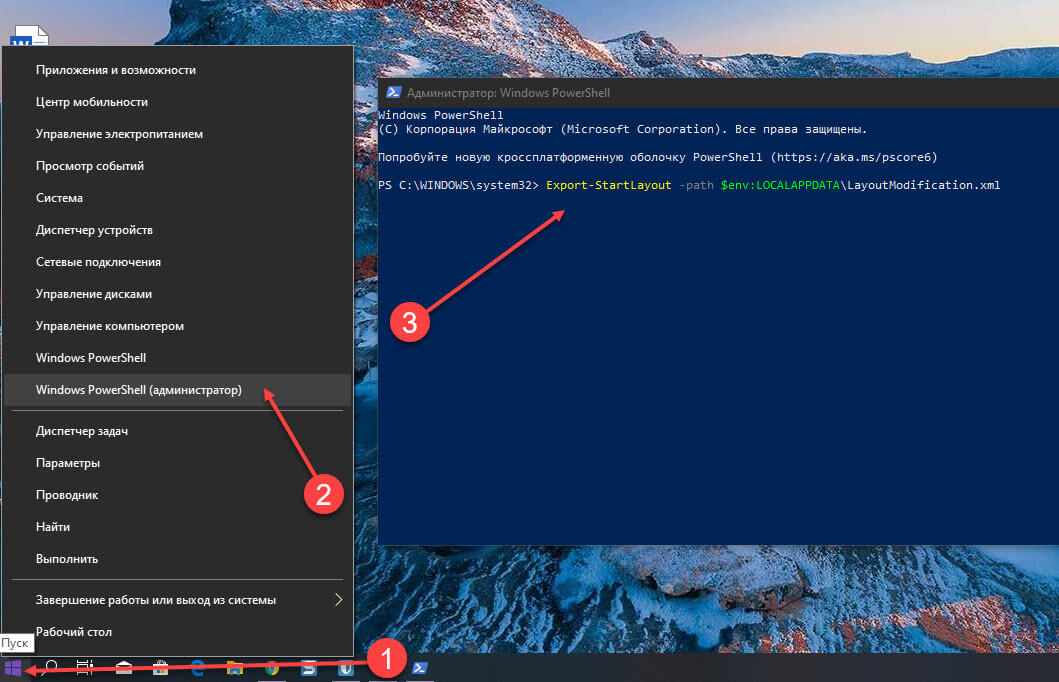Open Управление электропитанием

[178, 134]
